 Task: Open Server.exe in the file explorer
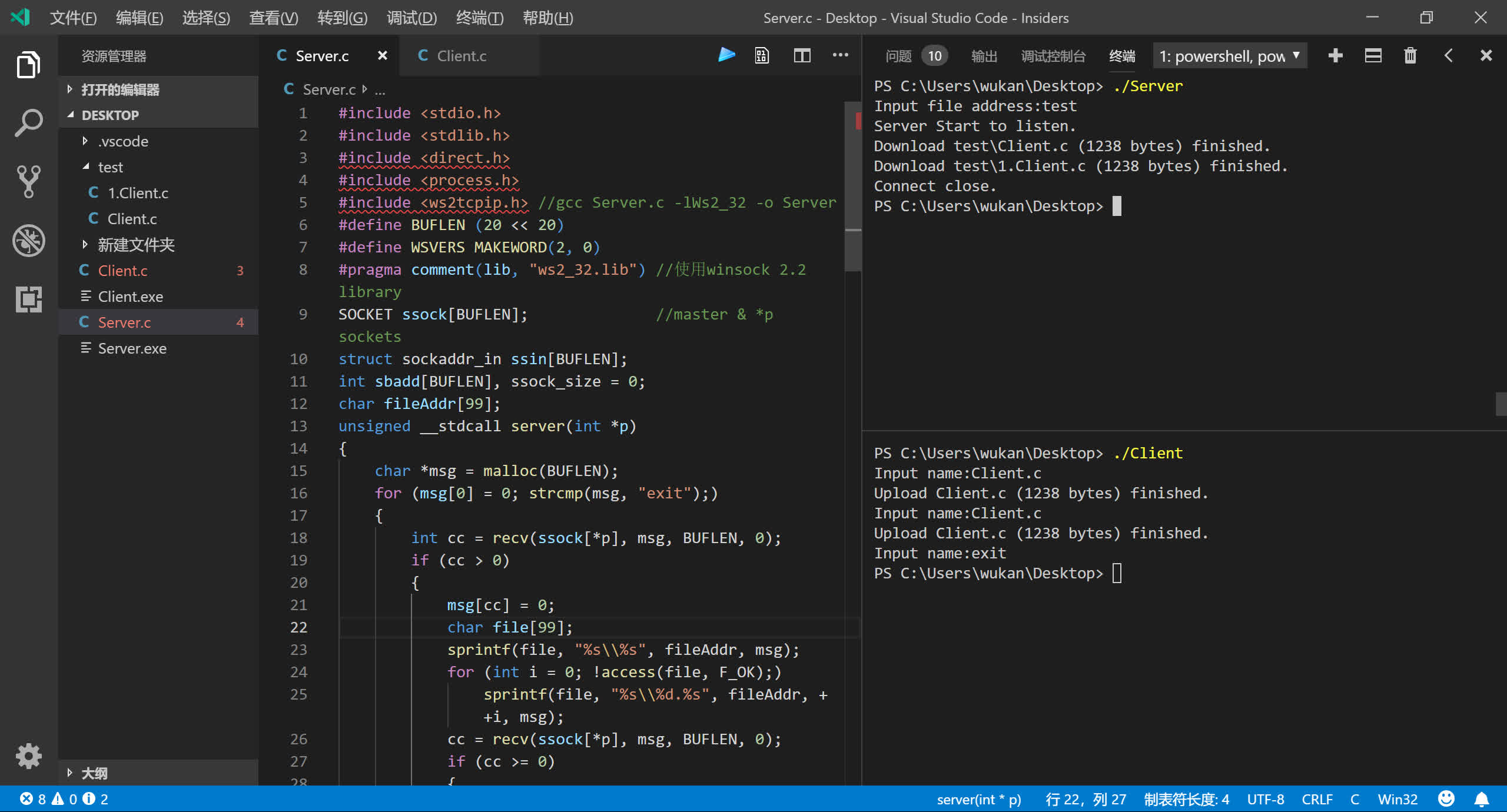[x=132, y=348]
